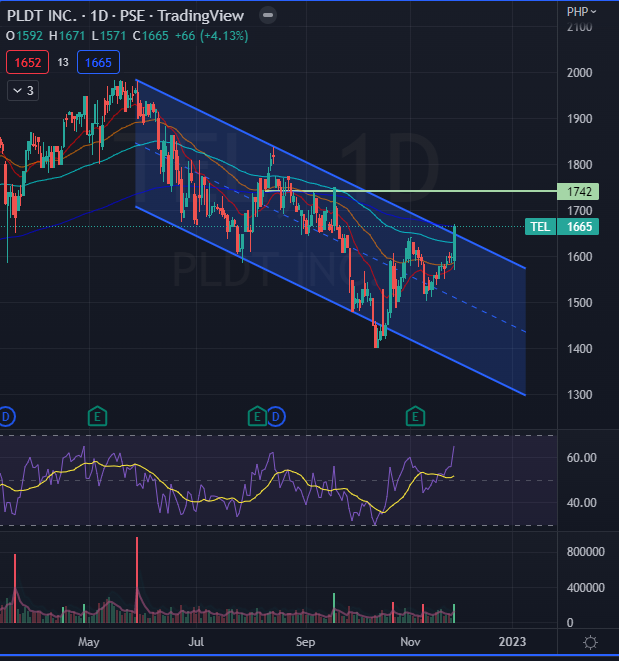The image size is (619, 661).
Task: Expand the 3 indicators legend
Action: coord(23,91)
